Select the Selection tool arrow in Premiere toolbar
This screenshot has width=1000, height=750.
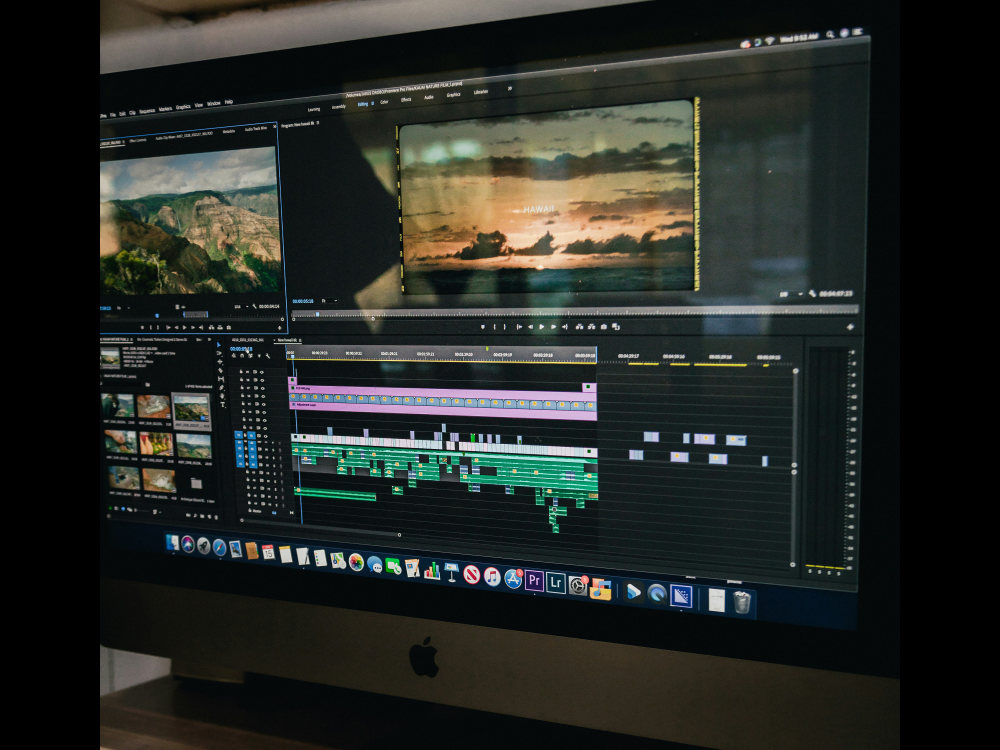[219, 344]
